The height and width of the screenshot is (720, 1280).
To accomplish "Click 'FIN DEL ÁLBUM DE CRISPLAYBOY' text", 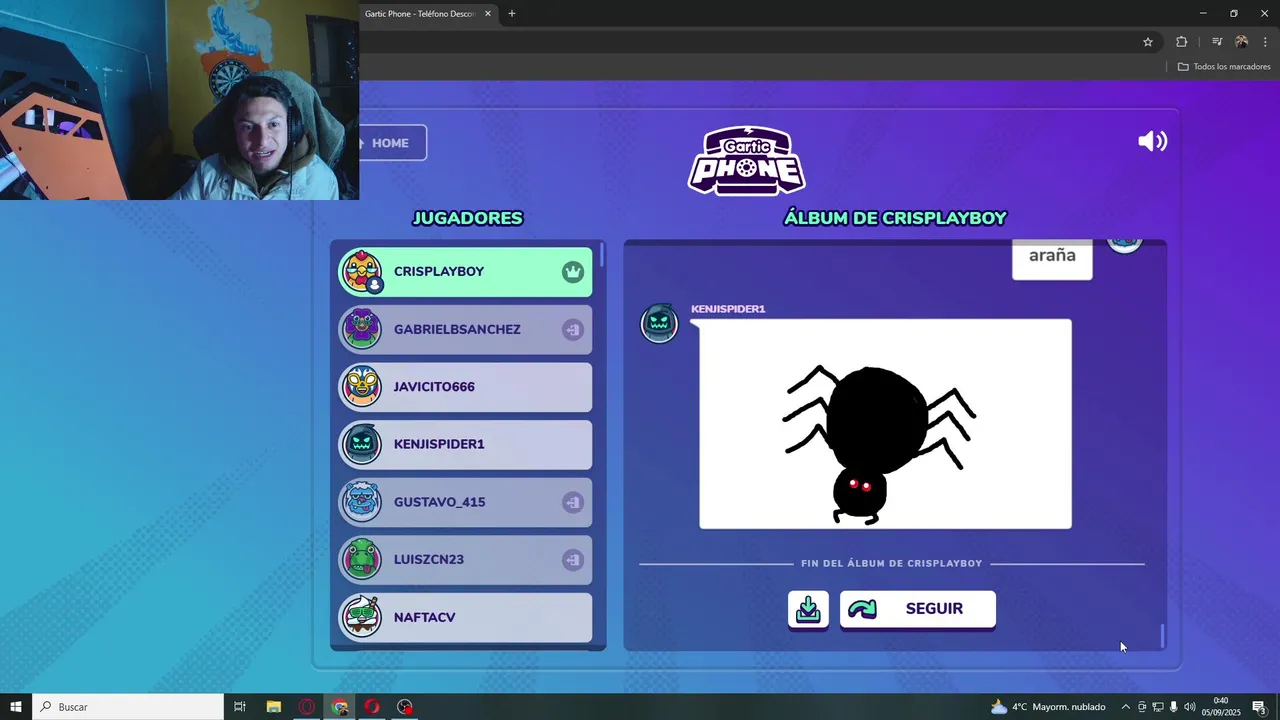I will 892,564.
